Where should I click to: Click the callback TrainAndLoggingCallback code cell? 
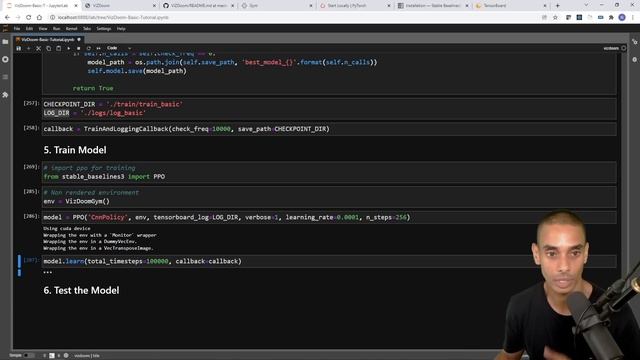[329, 129]
